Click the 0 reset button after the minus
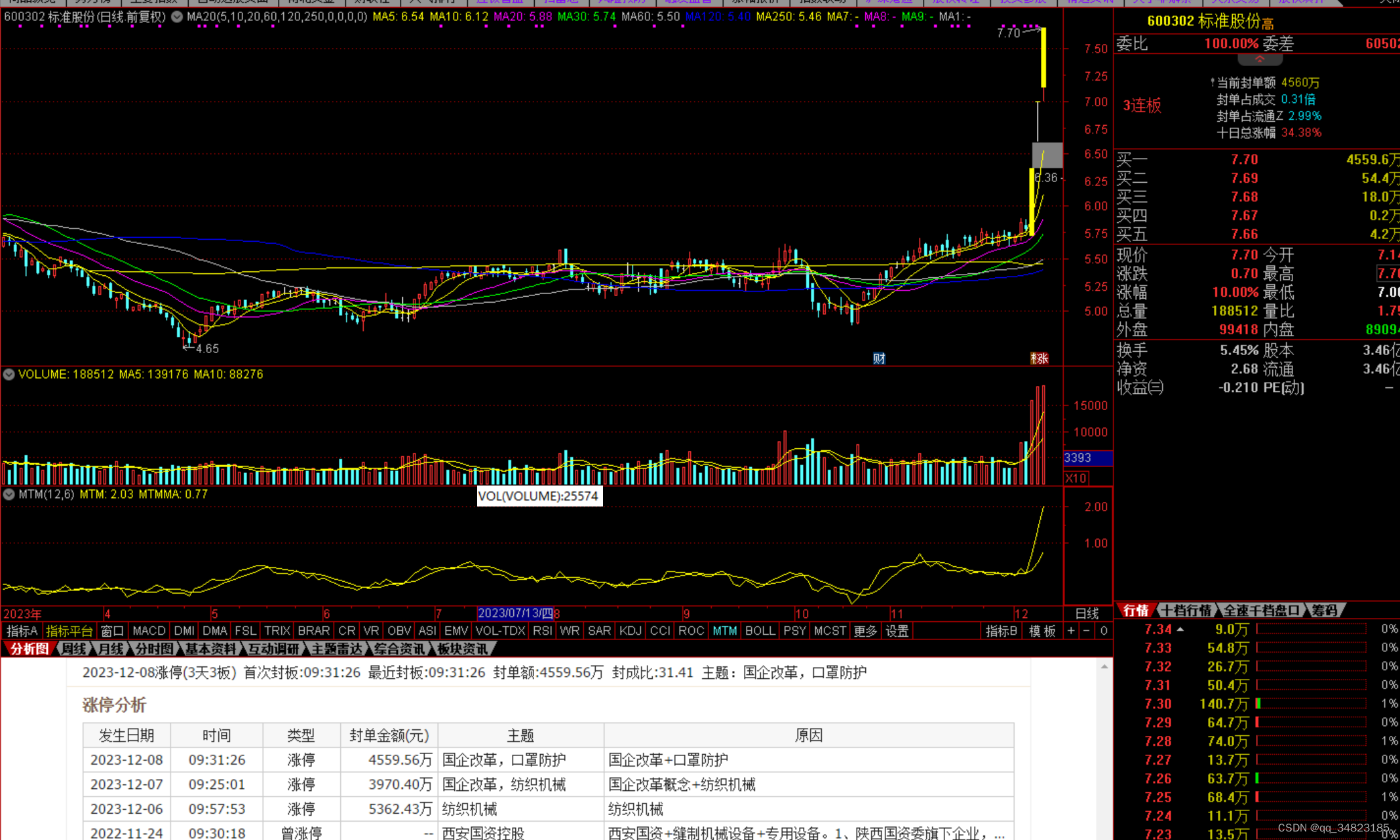Screen dimensions: 1400x840 click(x=1104, y=630)
